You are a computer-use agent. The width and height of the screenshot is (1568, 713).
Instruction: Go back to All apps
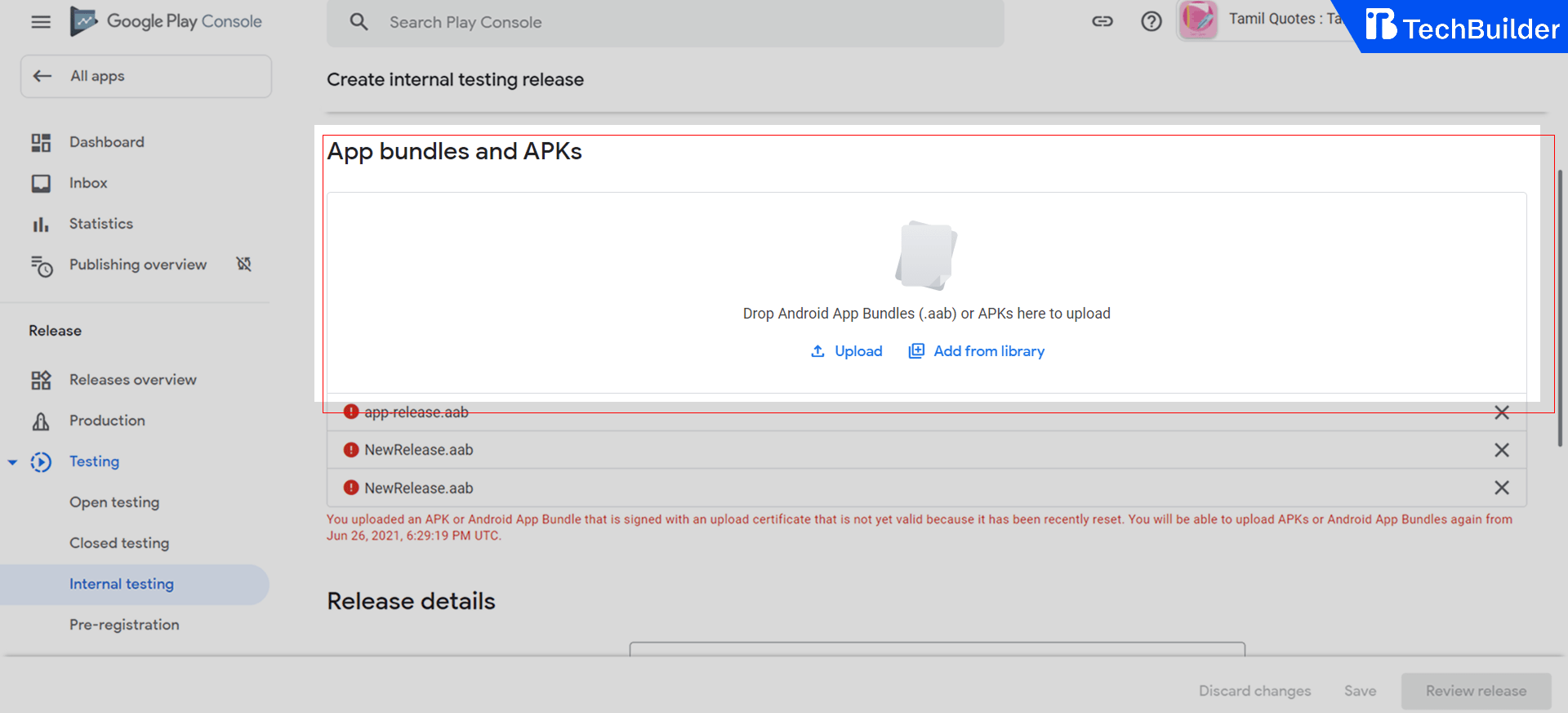tap(145, 76)
